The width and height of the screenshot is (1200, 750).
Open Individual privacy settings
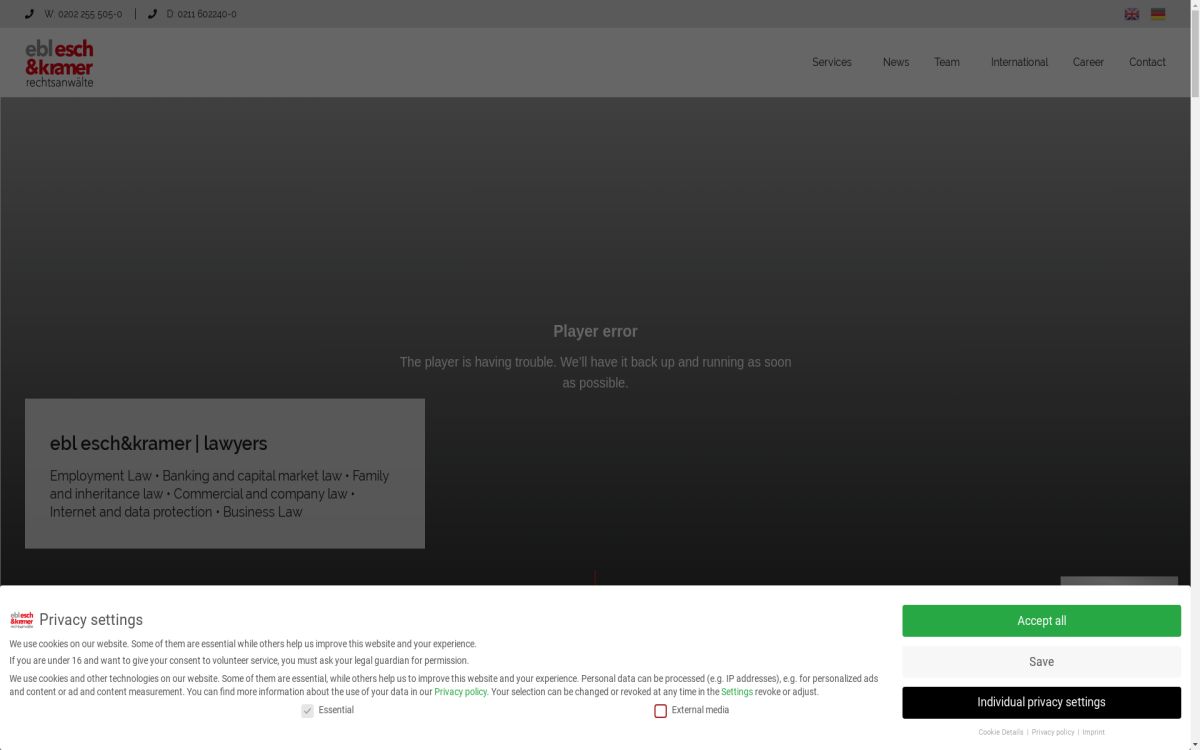tap(1041, 702)
